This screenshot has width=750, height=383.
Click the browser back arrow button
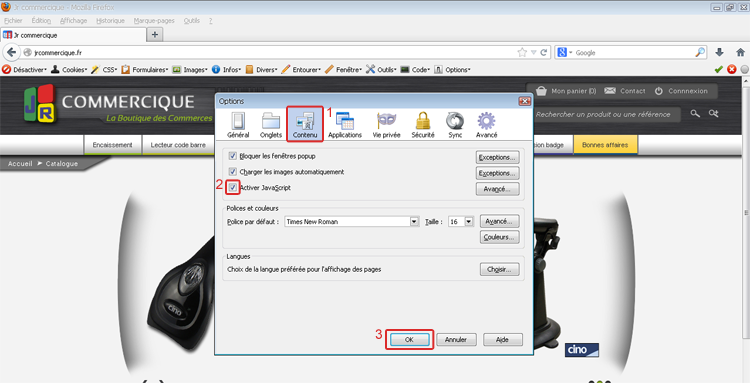(x=11, y=53)
